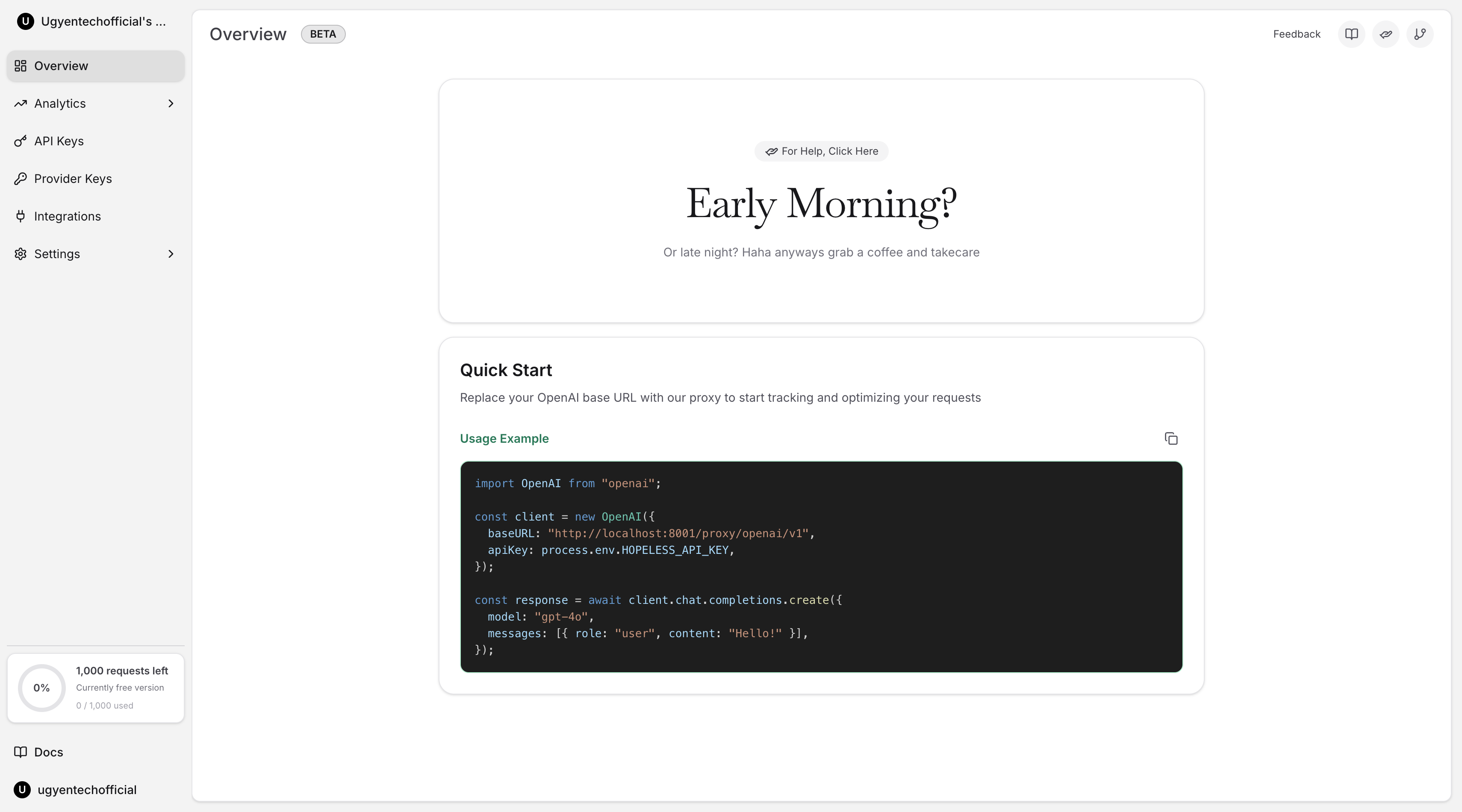
Task: Copy the Usage Example code snippet
Action: [x=1171, y=438]
